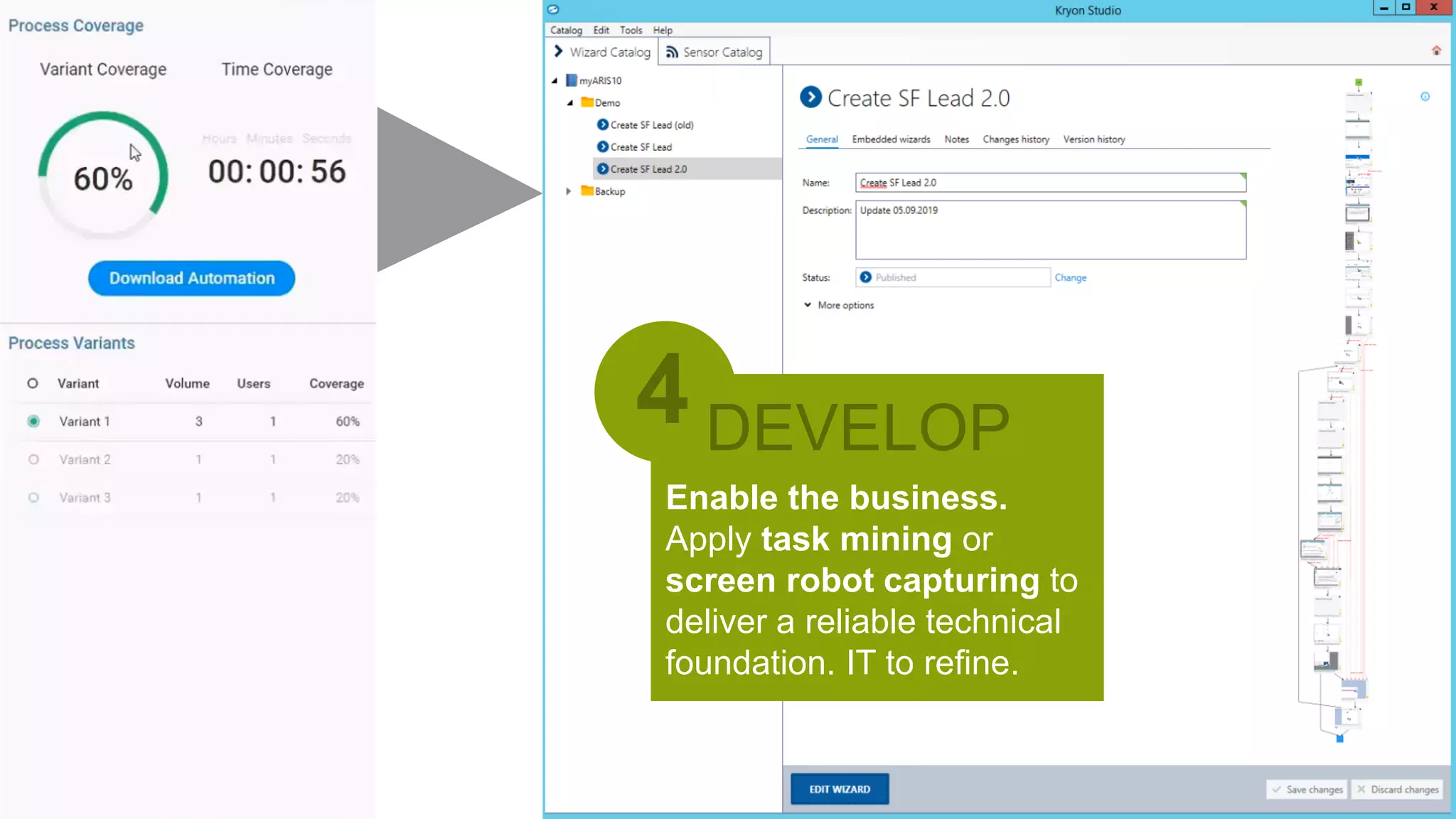Screen dimensions: 1456x819
Task: Click the 60% variant coverage progress ring
Action: 104,175
